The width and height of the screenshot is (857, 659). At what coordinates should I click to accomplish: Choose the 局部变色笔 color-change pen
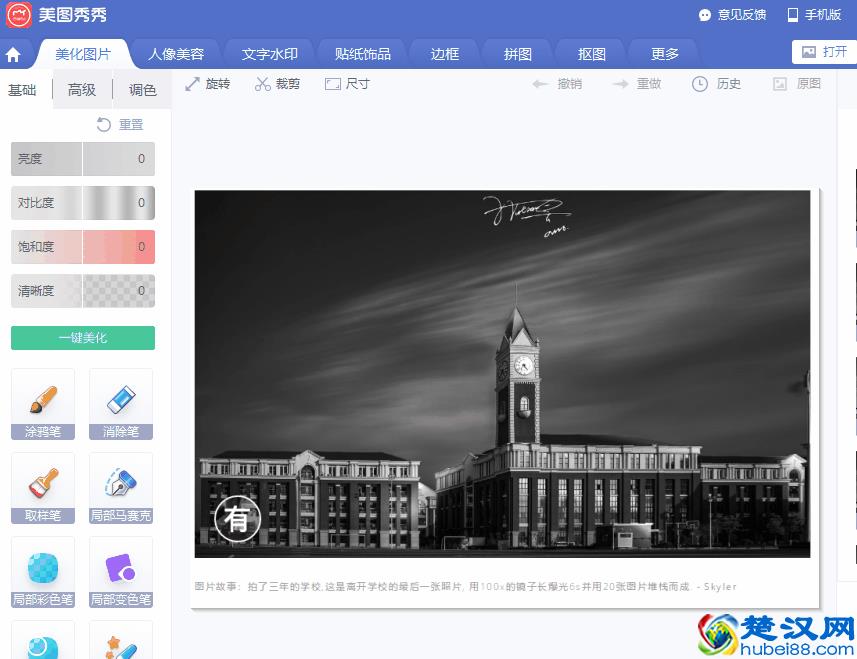pos(120,571)
